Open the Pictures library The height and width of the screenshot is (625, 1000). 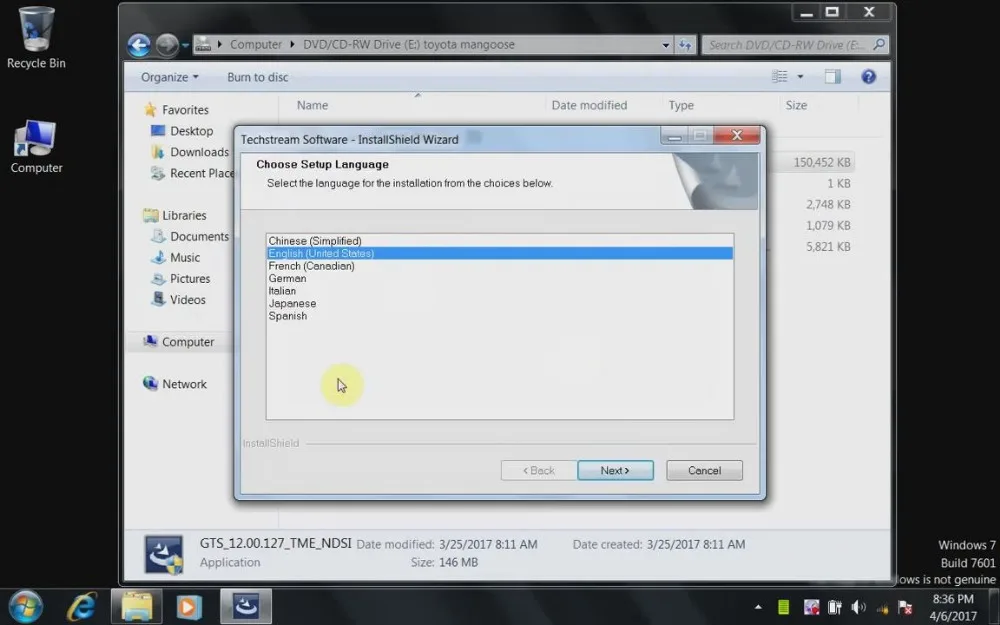pos(180,278)
